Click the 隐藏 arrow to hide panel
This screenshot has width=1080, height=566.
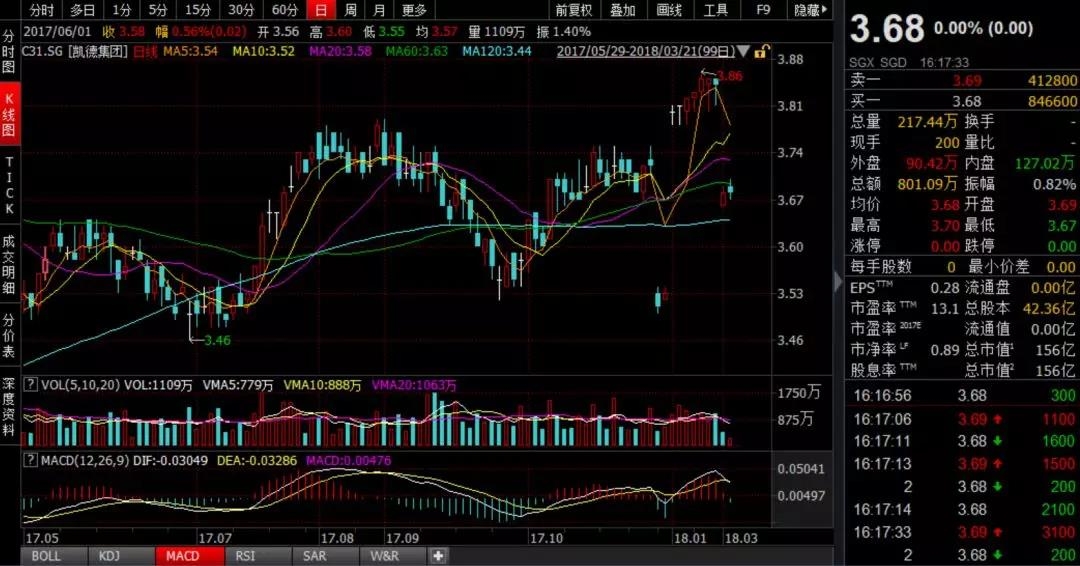coord(811,10)
